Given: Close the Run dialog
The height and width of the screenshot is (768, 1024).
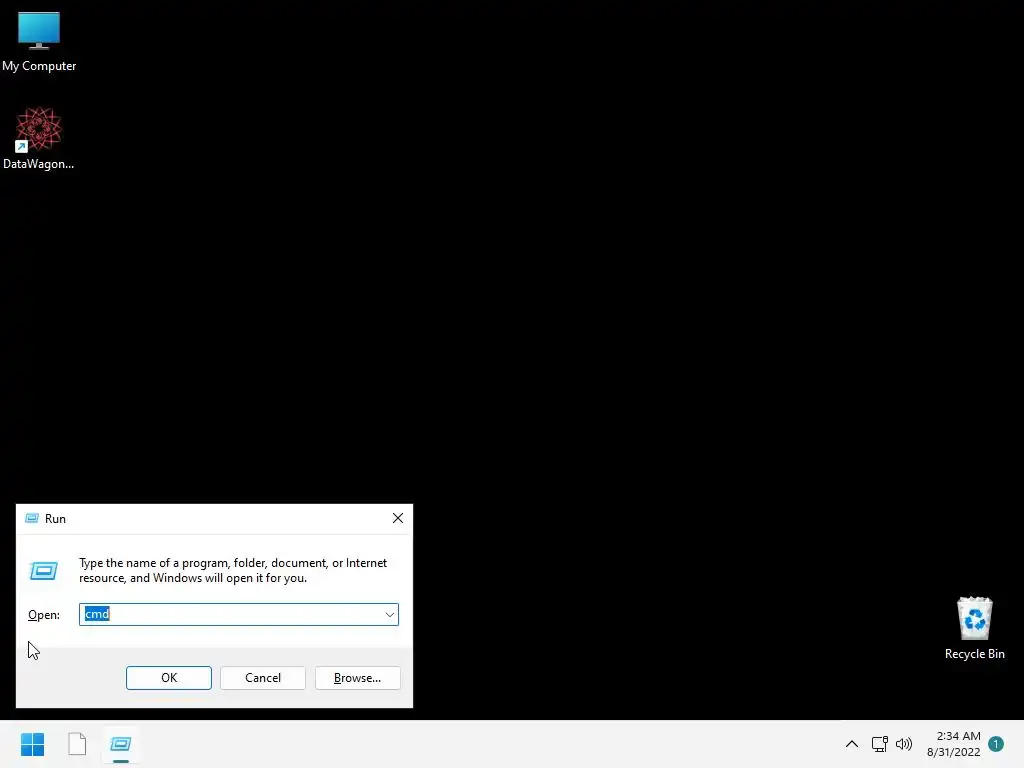Looking at the screenshot, I should (x=398, y=519).
